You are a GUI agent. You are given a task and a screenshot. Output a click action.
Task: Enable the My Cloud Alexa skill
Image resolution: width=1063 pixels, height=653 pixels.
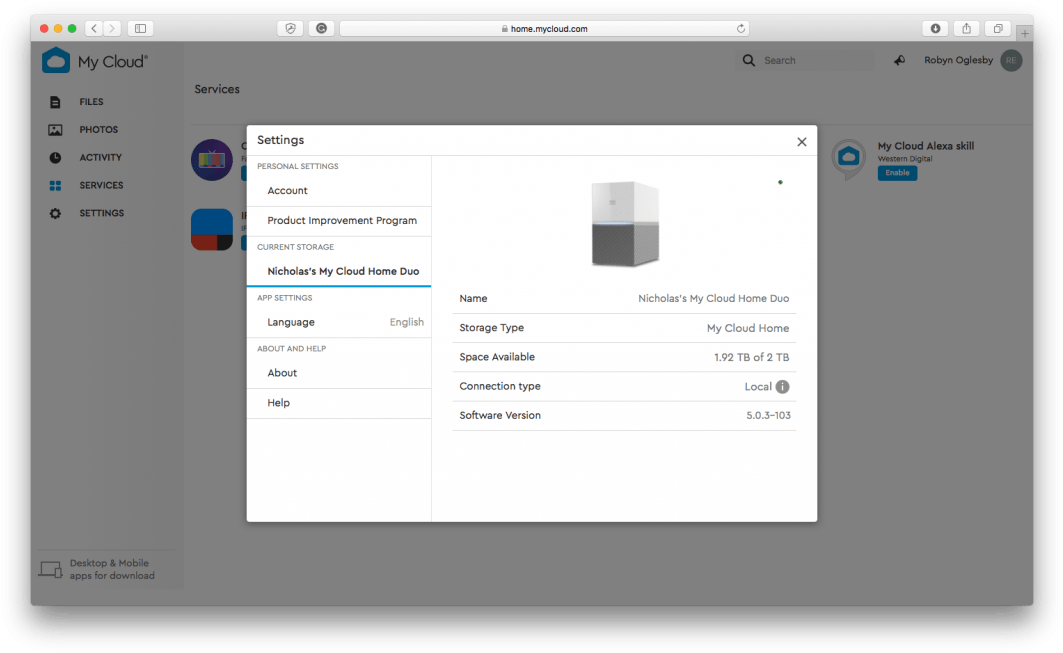point(897,173)
